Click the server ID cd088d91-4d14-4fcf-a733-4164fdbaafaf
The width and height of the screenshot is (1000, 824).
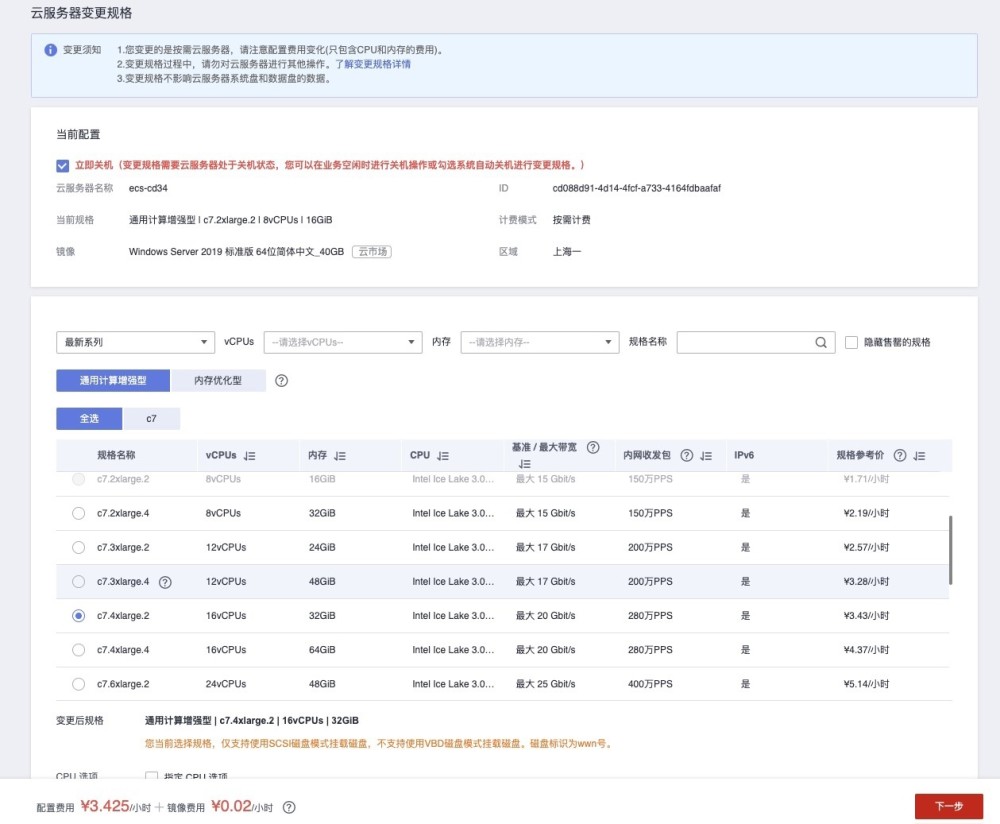(x=636, y=188)
